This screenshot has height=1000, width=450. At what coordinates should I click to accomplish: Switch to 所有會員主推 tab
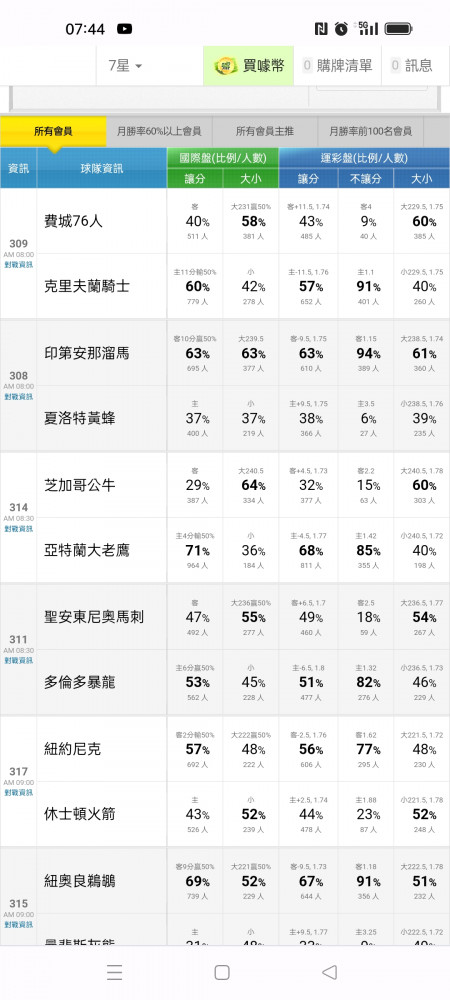265,131
